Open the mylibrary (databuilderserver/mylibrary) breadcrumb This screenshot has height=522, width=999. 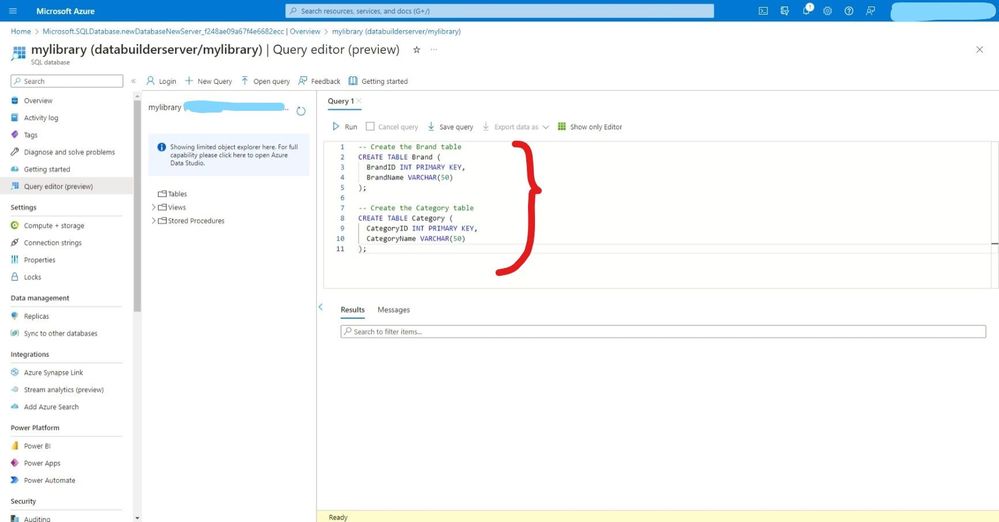[x=396, y=31]
